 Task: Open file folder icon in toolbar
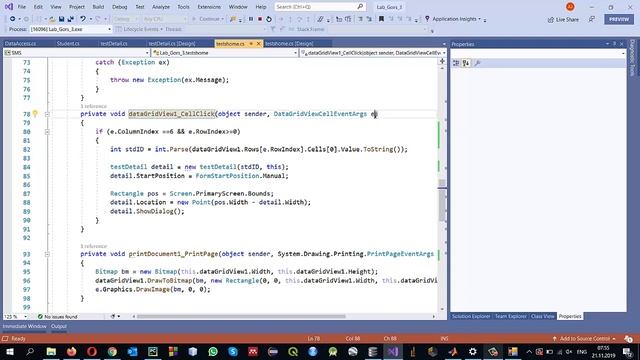52,19
